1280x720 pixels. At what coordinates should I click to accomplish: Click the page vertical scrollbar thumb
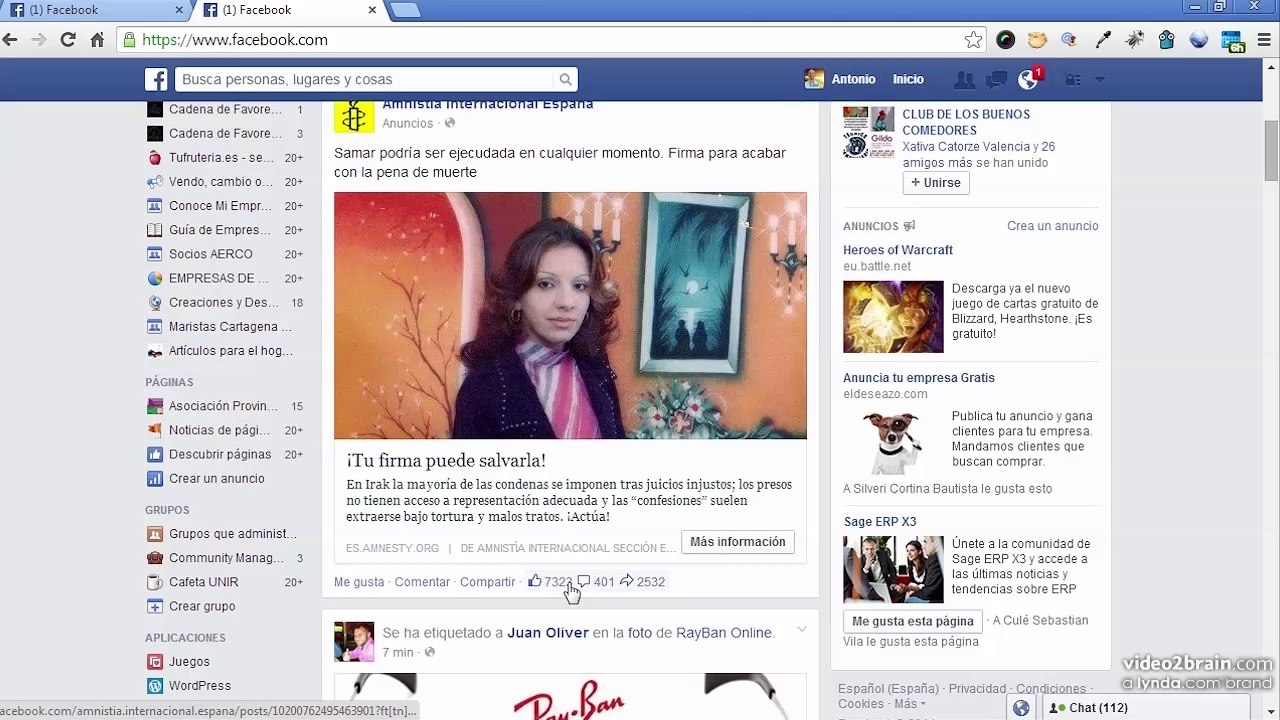(1271, 150)
